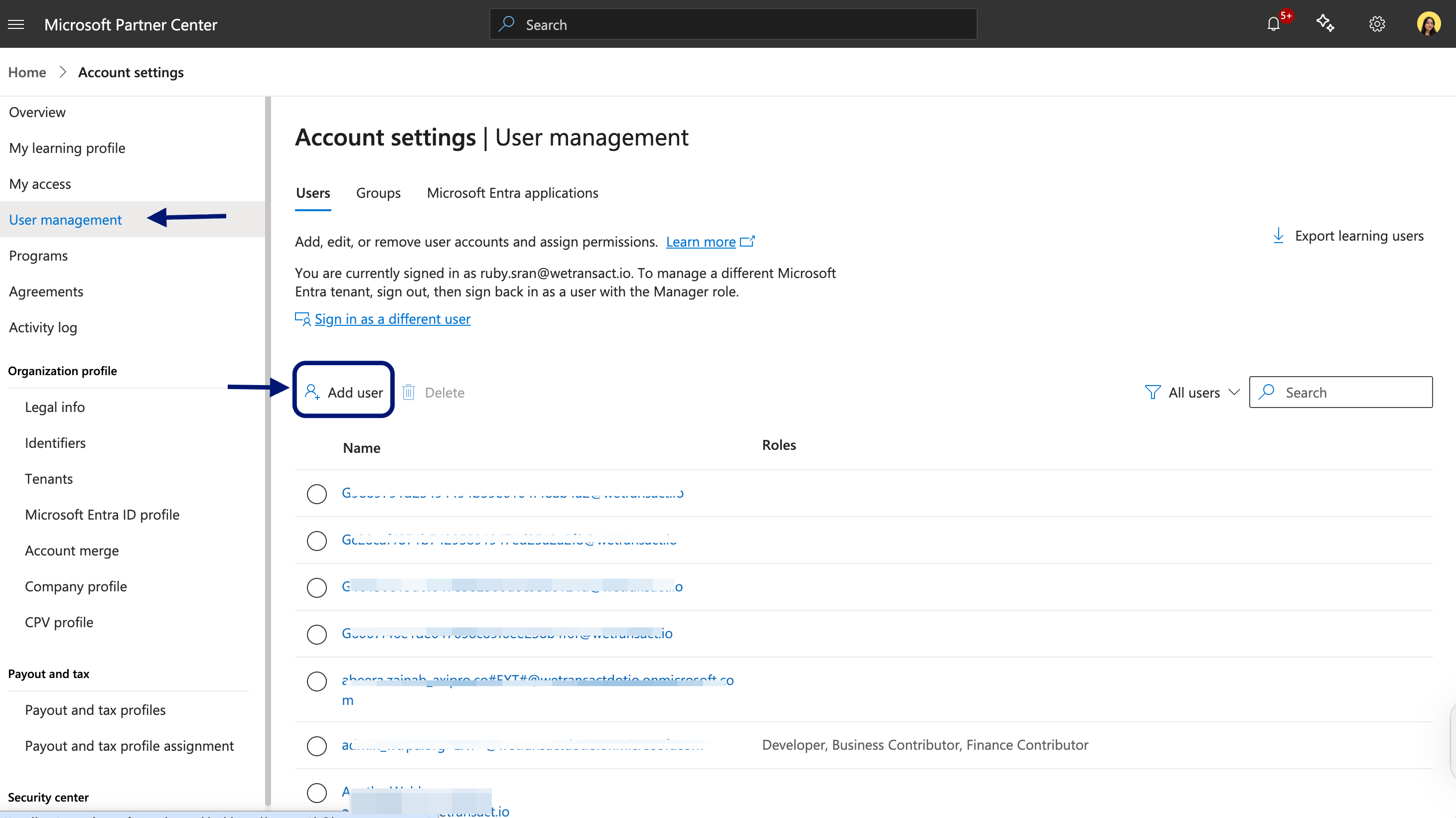
Task: Select the radio button for the second user row
Action: coord(316,541)
